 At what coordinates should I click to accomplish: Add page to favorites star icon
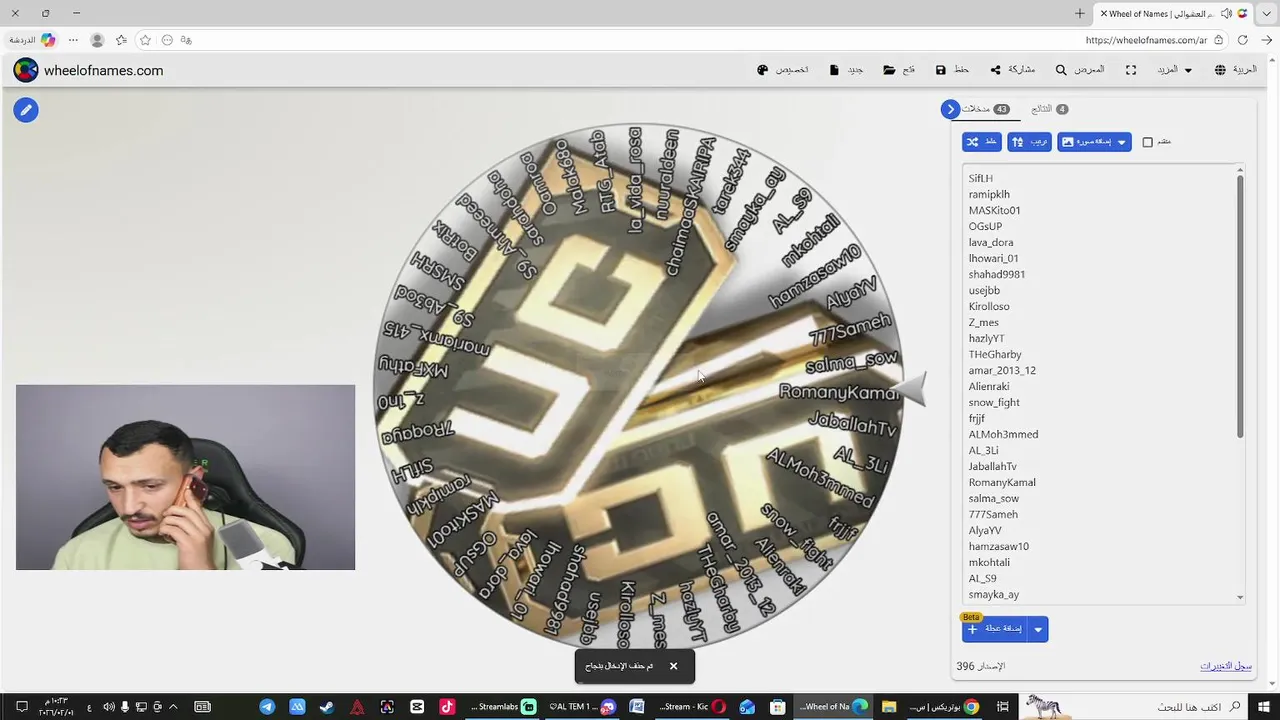(145, 40)
